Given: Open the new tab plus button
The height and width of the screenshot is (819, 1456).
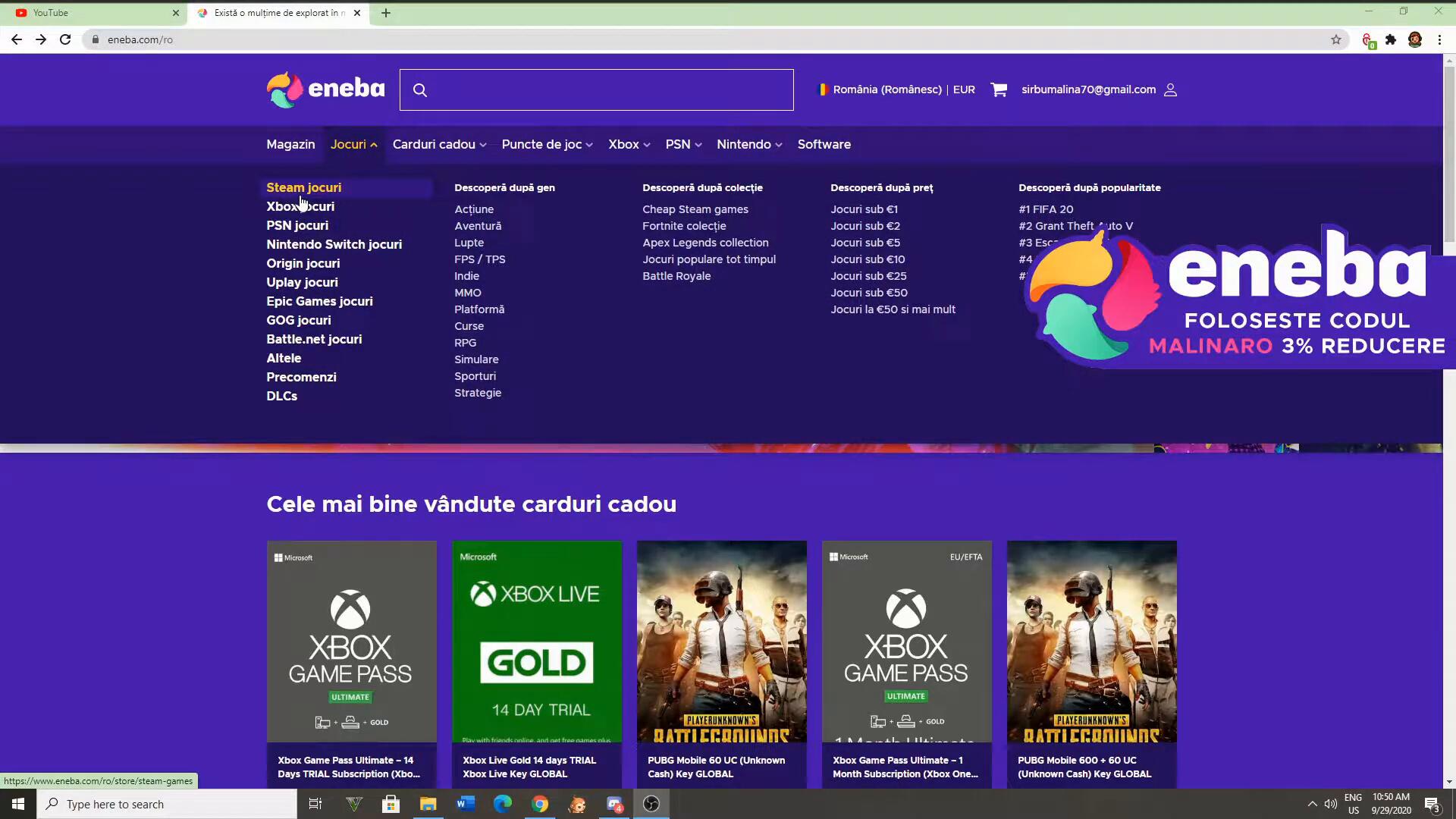Looking at the screenshot, I should (x=386, y=13).
